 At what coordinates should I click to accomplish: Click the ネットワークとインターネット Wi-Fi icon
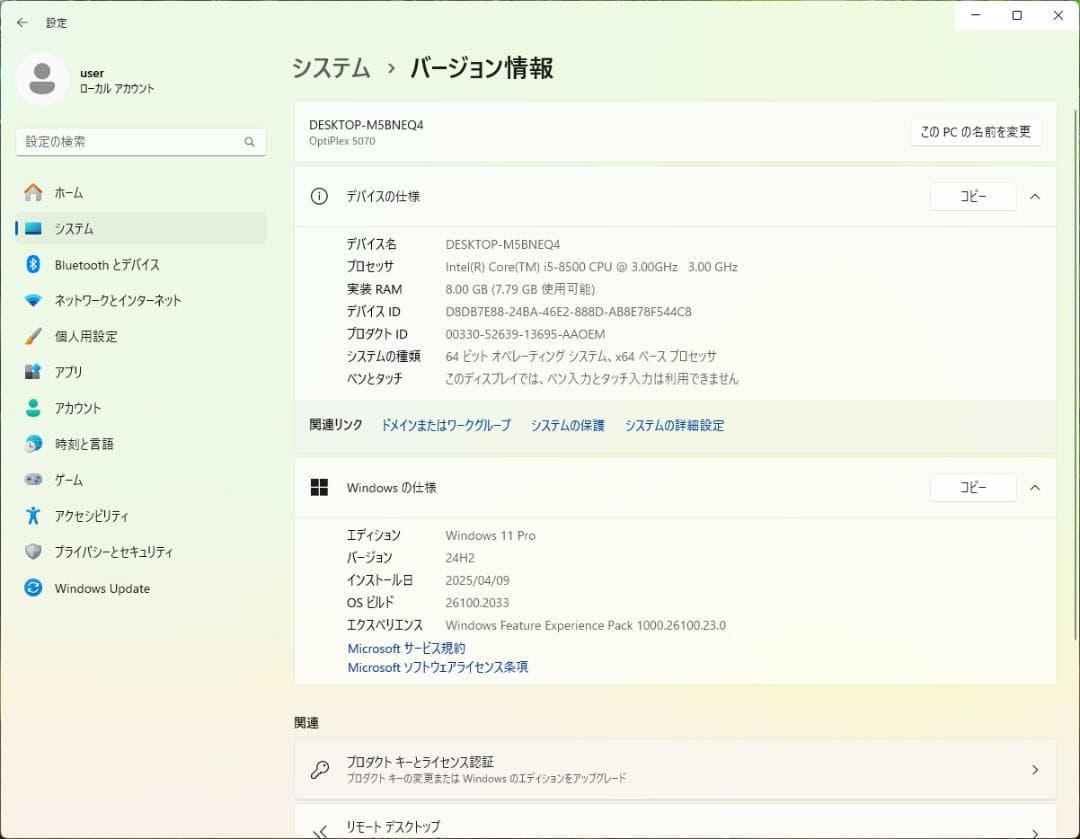tap(33, 300)
